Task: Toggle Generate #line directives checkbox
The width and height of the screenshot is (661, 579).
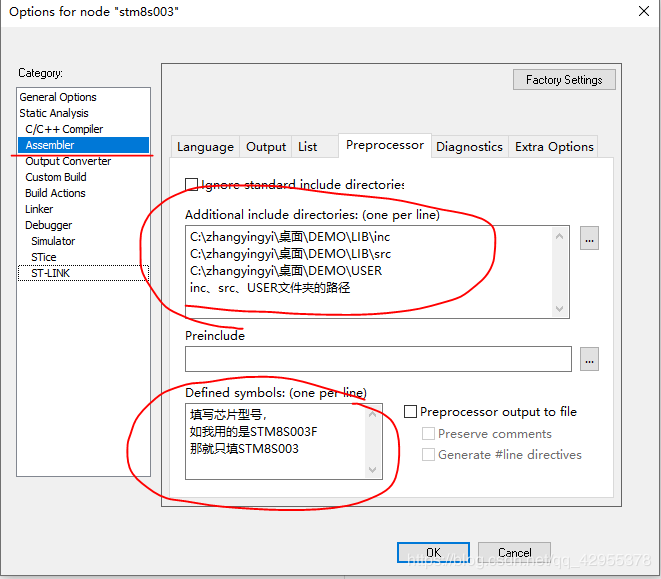Action: pyautogui.click(x=428, y=454)
